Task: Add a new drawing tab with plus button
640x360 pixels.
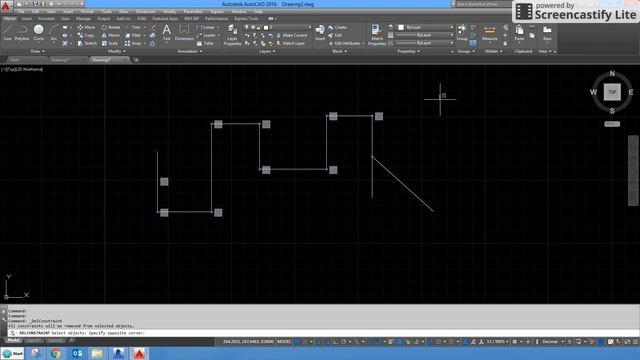Action: (x=136, y=60)
